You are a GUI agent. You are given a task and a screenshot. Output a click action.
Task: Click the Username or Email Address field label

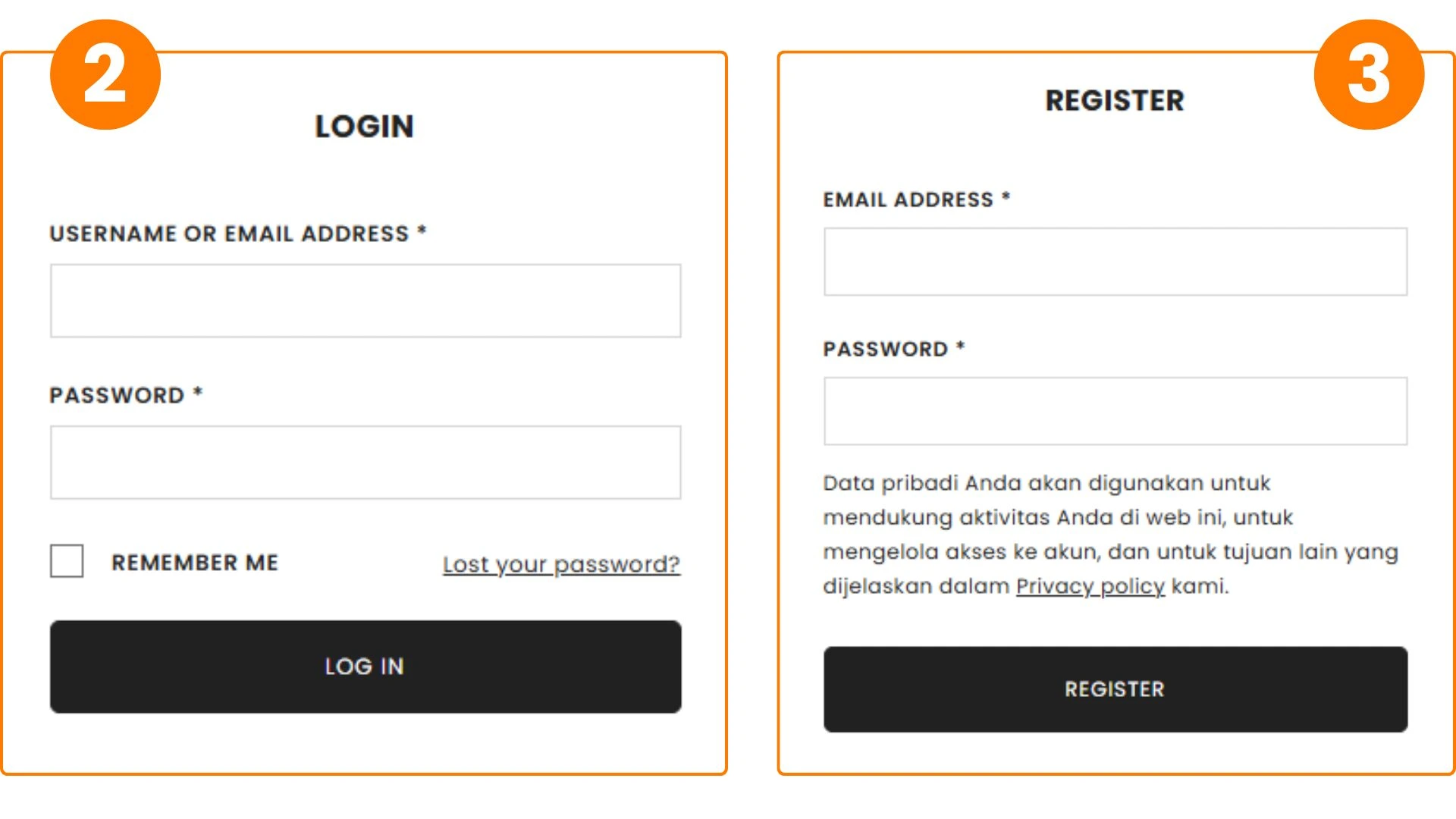pos(237,234)
